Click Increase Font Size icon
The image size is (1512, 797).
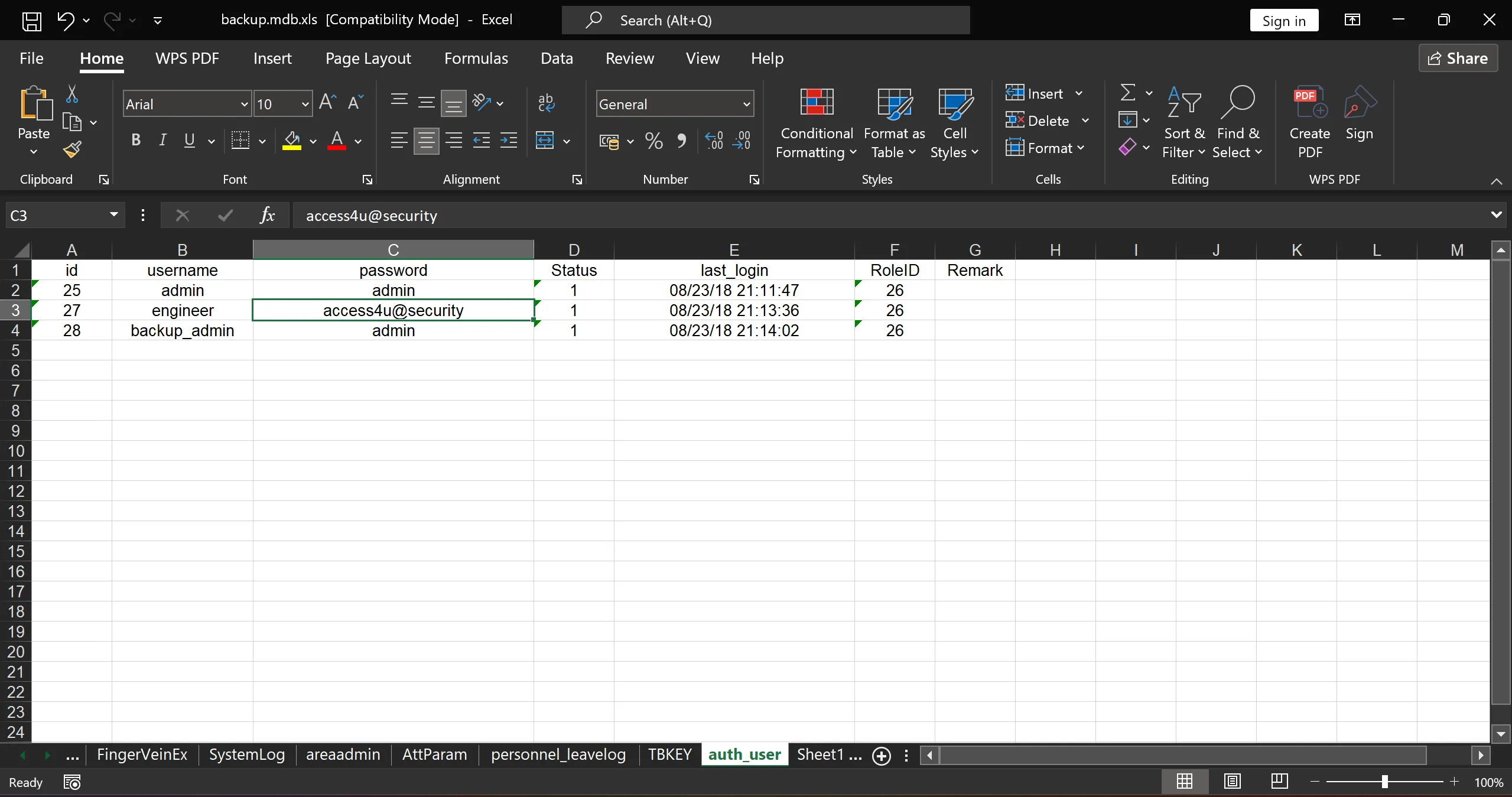click(327, 103)
